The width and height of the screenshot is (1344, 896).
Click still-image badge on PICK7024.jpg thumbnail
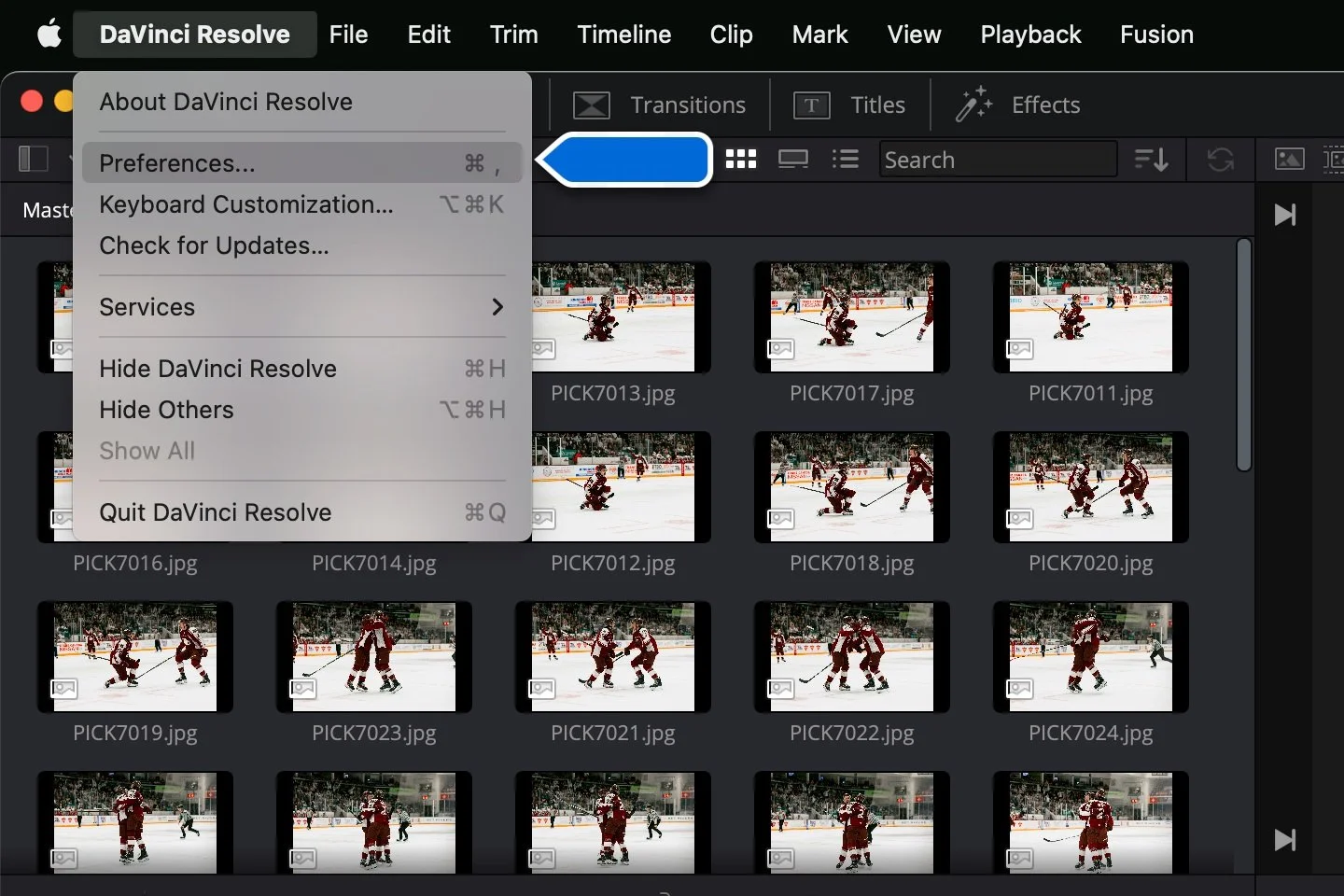1019,689
